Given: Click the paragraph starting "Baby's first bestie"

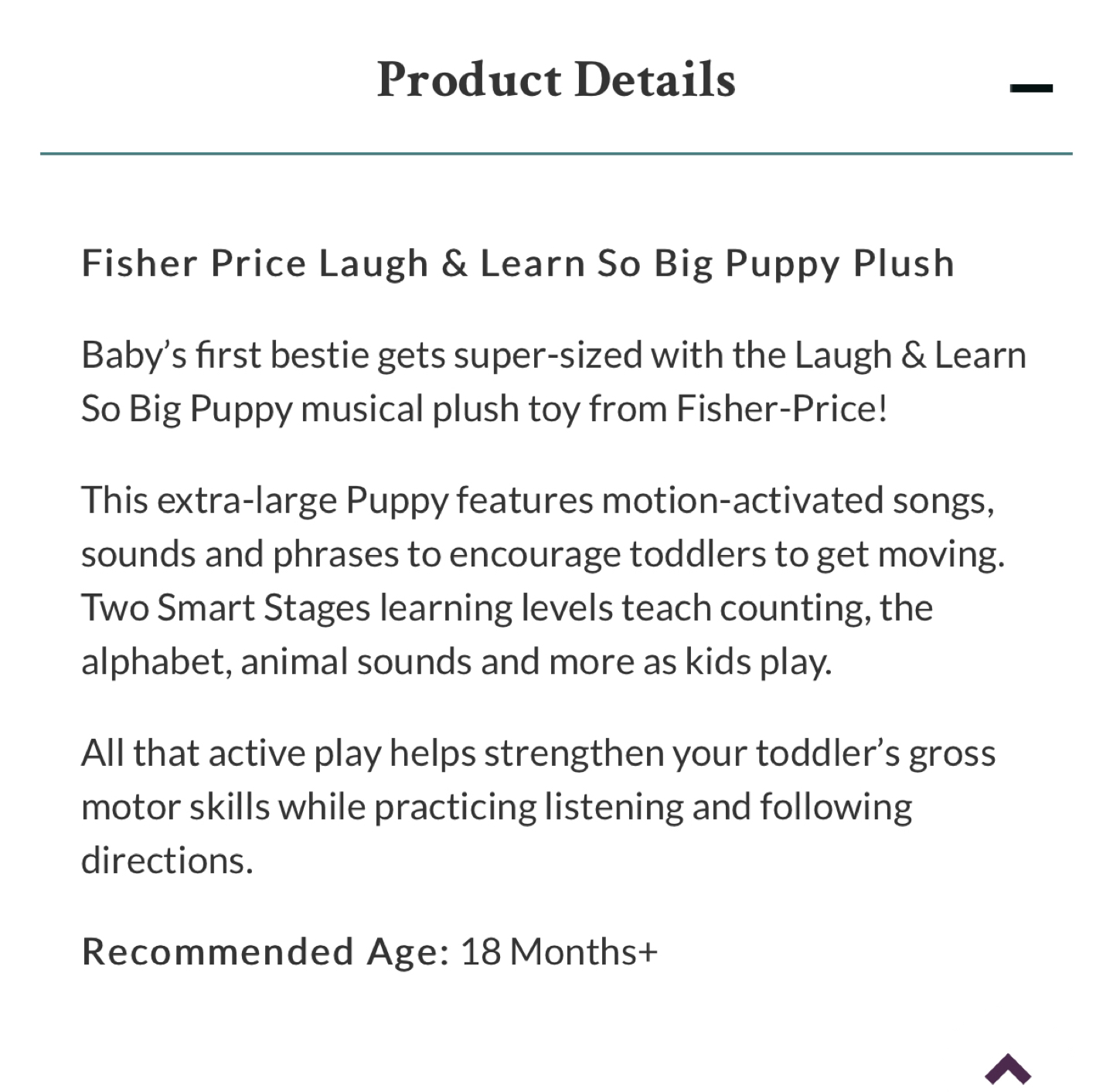Looking at the screenshot, I should 553,381.
